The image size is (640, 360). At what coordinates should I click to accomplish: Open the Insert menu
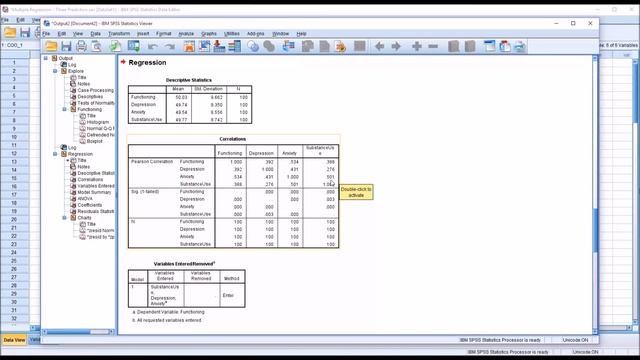point(143,33)
